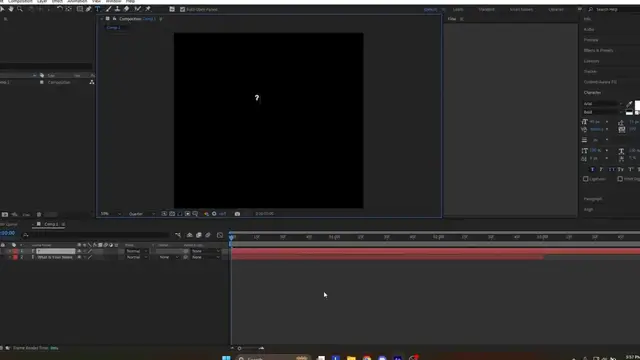
Task: Open the Window menu
Action: (x=113, y=1)
